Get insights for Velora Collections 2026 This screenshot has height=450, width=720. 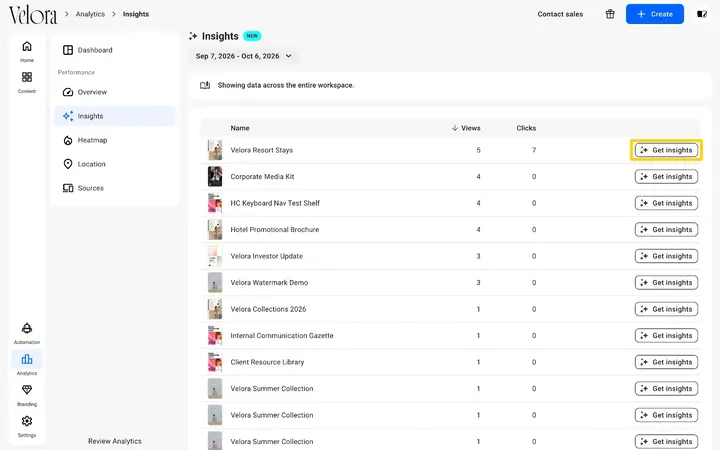pyautogui.click(x=666, y=309)
